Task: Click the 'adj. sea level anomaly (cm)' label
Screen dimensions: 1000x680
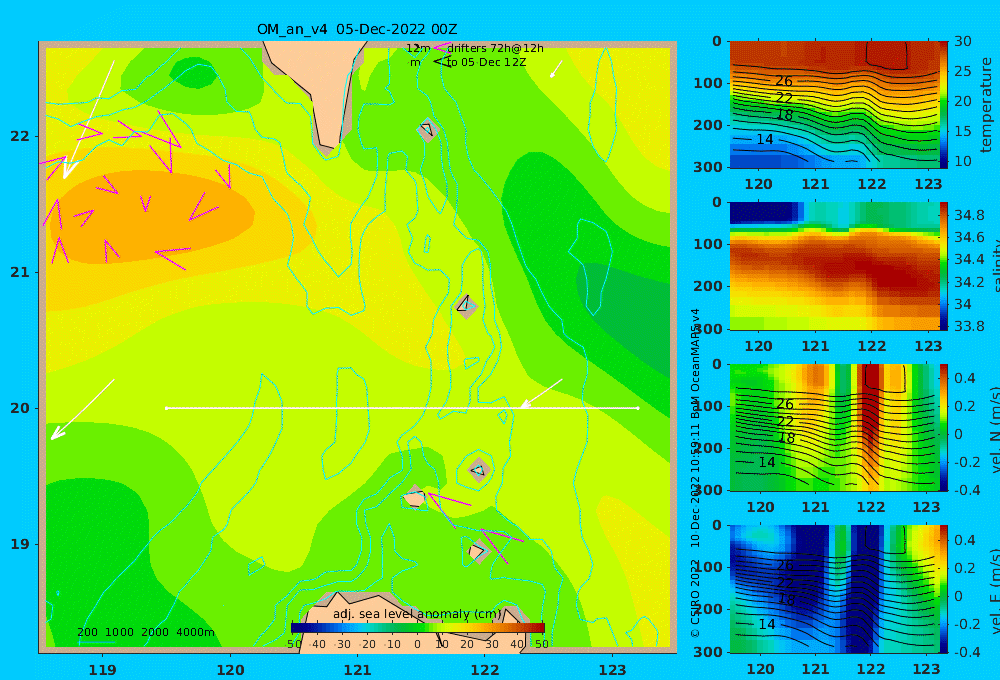Action: (417, 614)
